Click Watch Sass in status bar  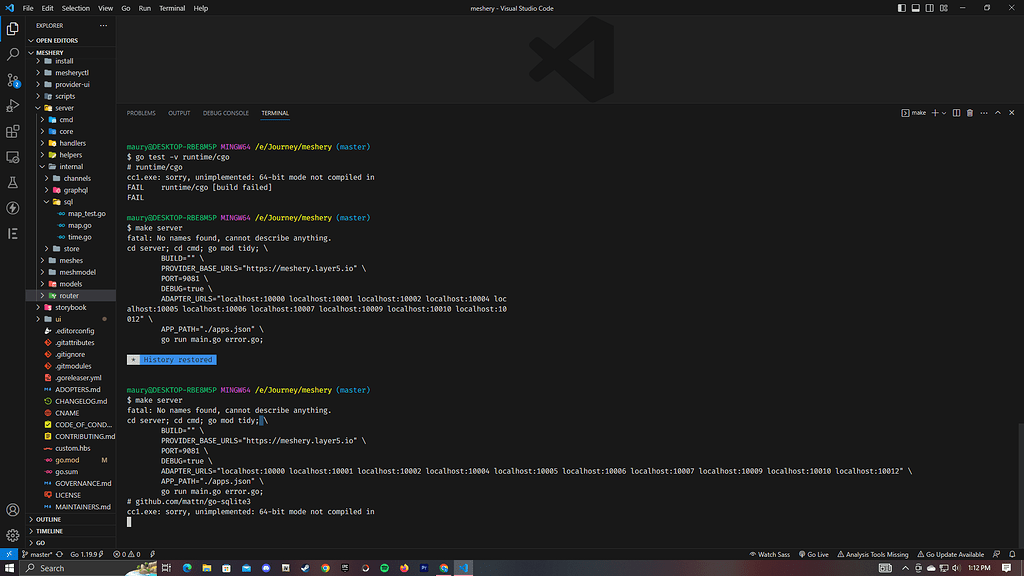click(769, 554)
